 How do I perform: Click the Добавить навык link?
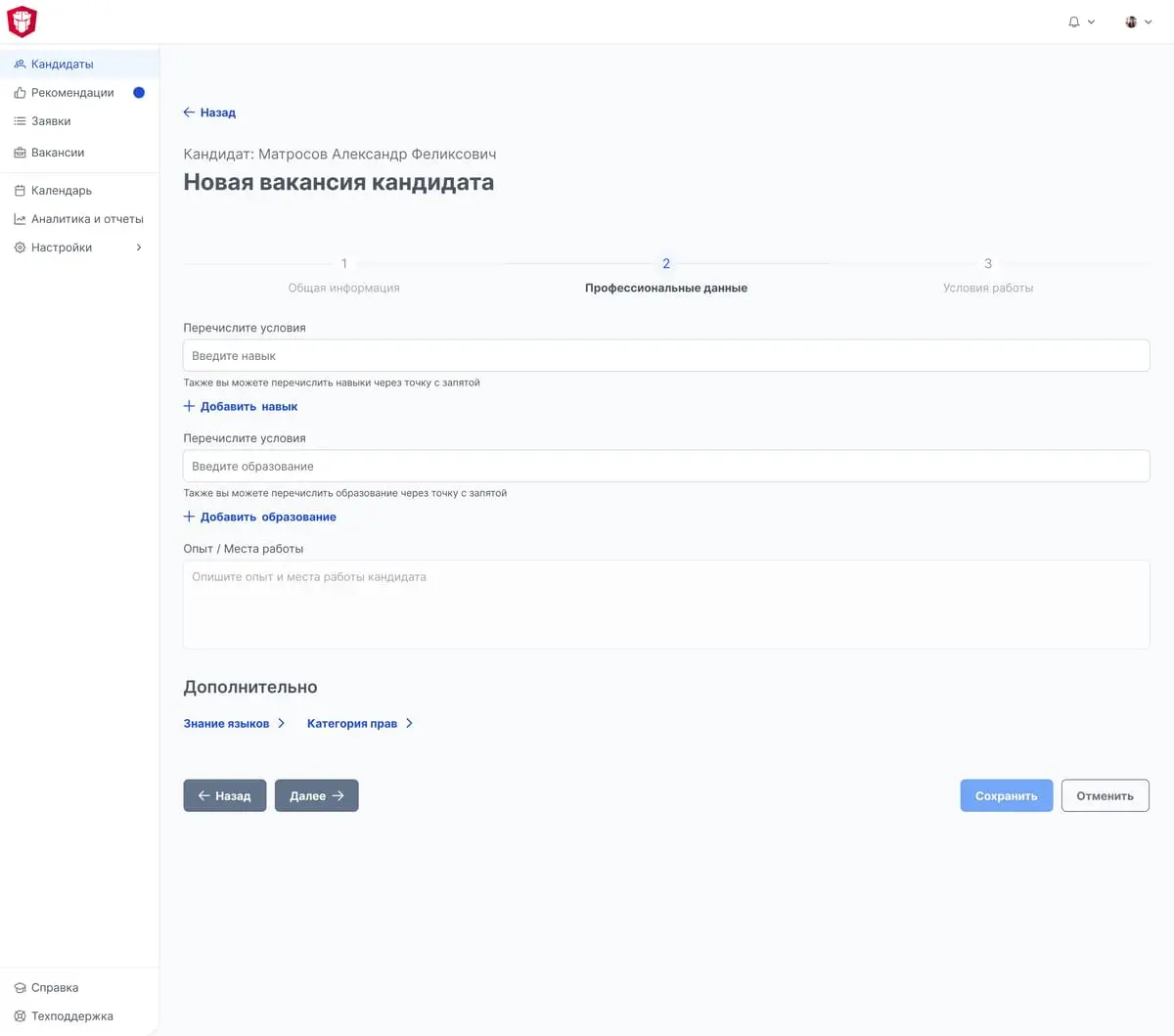tap(241, 407)
